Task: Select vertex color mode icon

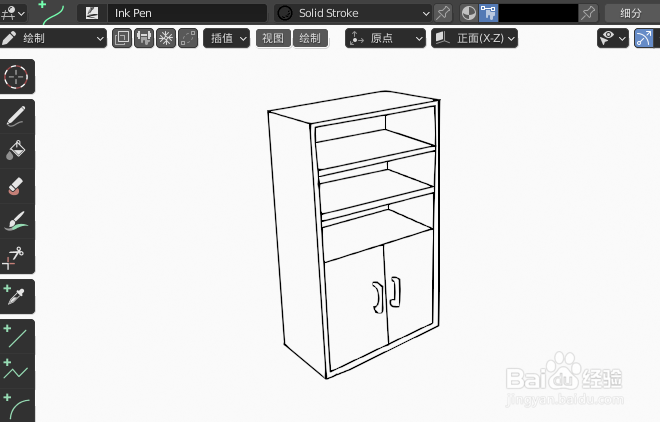Action: coord(488,13)
